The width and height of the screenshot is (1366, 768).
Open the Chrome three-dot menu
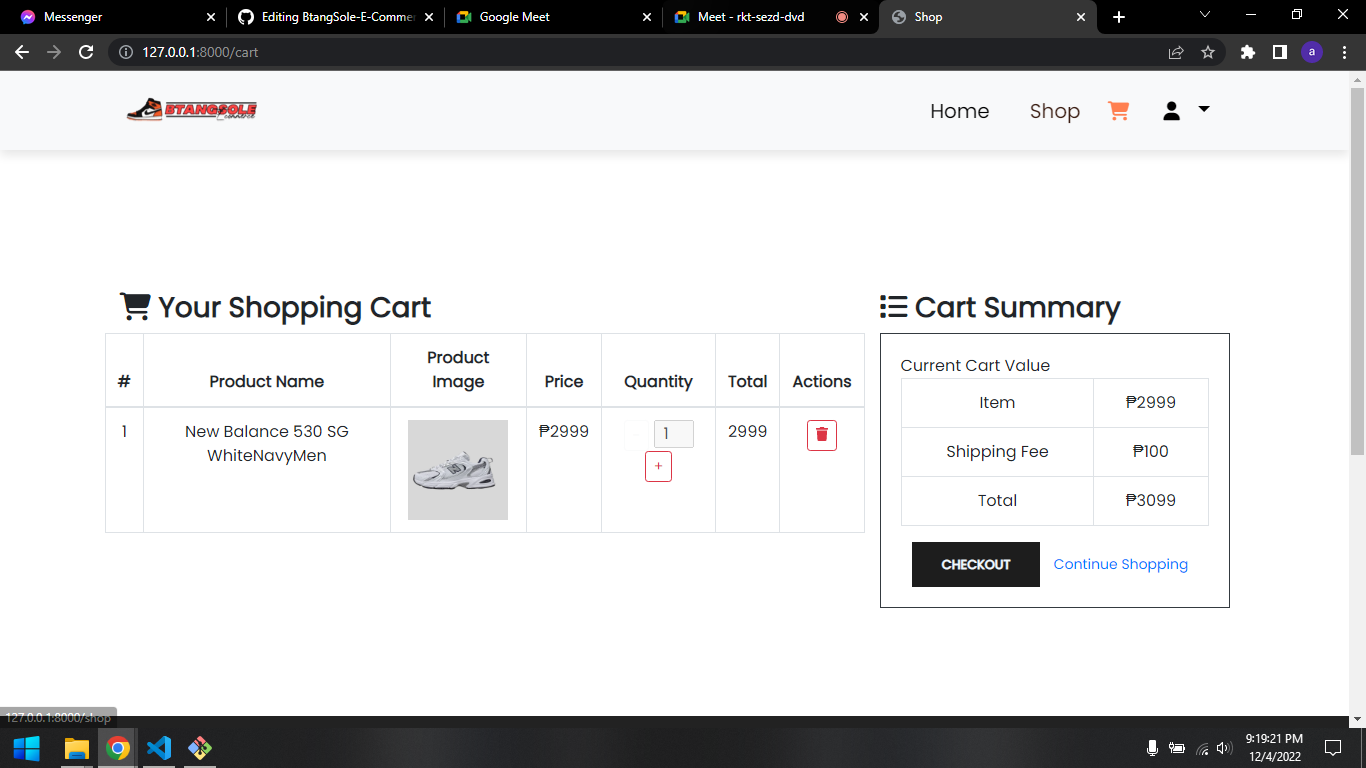tap(1344, 52)
